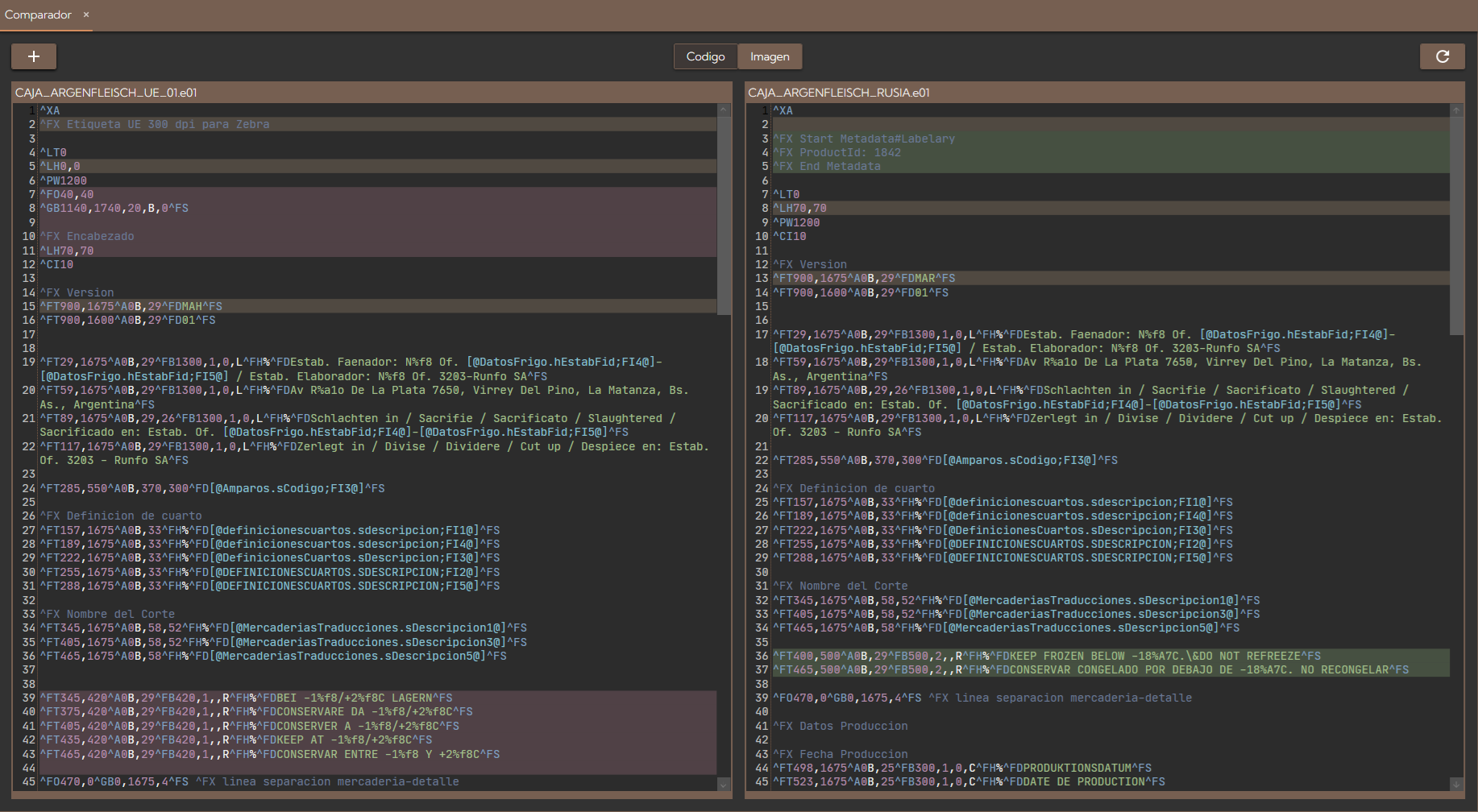This screenshot has height=812, width=1478.
Task: Click the CAJA_ARGENFLEISCH_RUSIA.e01 file header
Action: [x=839, y=93]
